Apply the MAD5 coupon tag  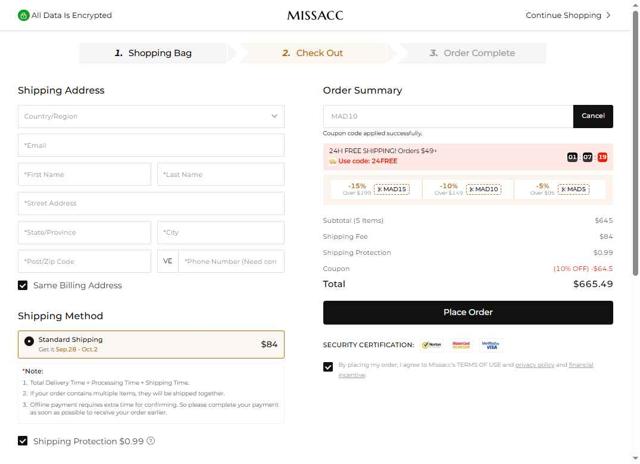tap(573, 189)
